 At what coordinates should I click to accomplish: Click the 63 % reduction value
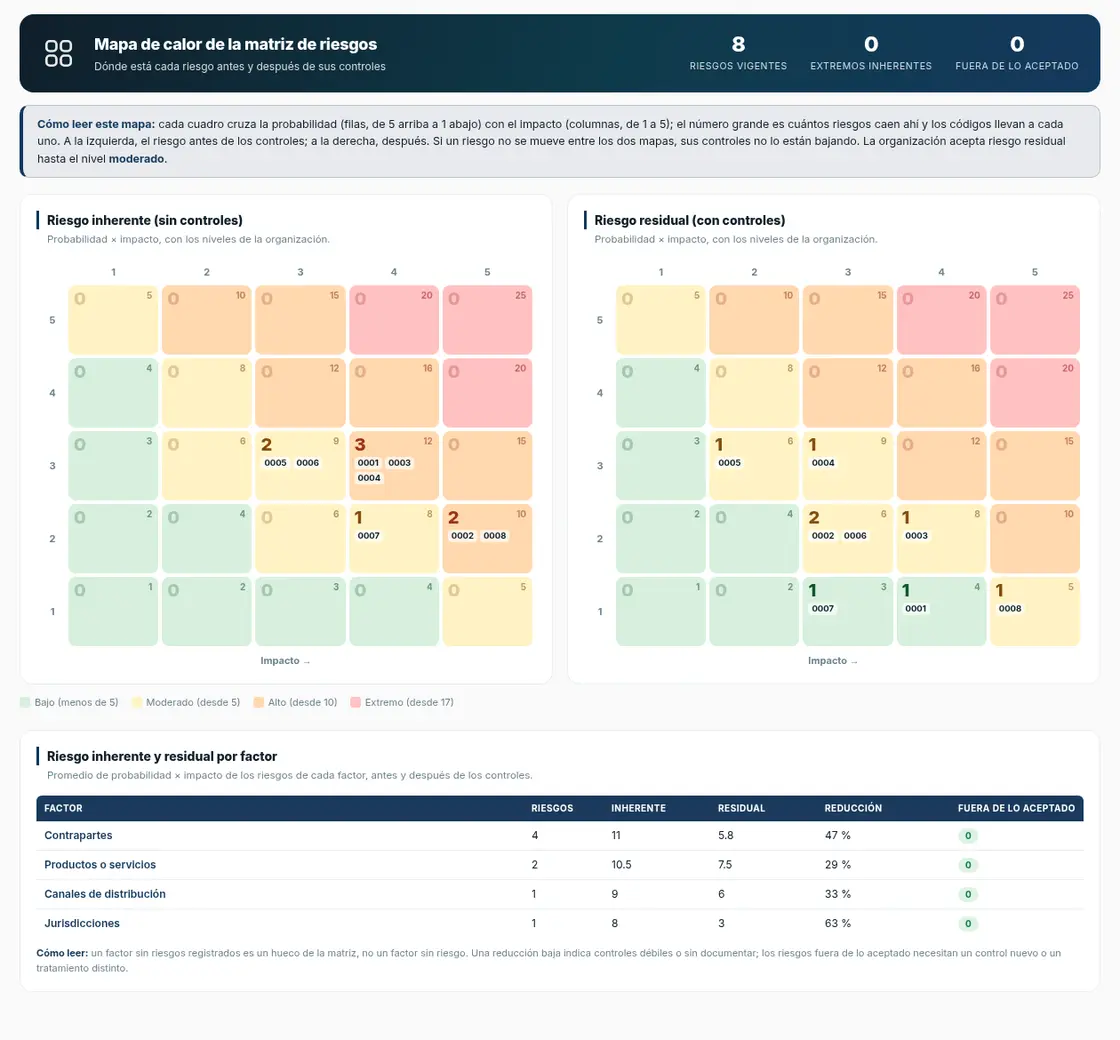[x=838, y=923]
